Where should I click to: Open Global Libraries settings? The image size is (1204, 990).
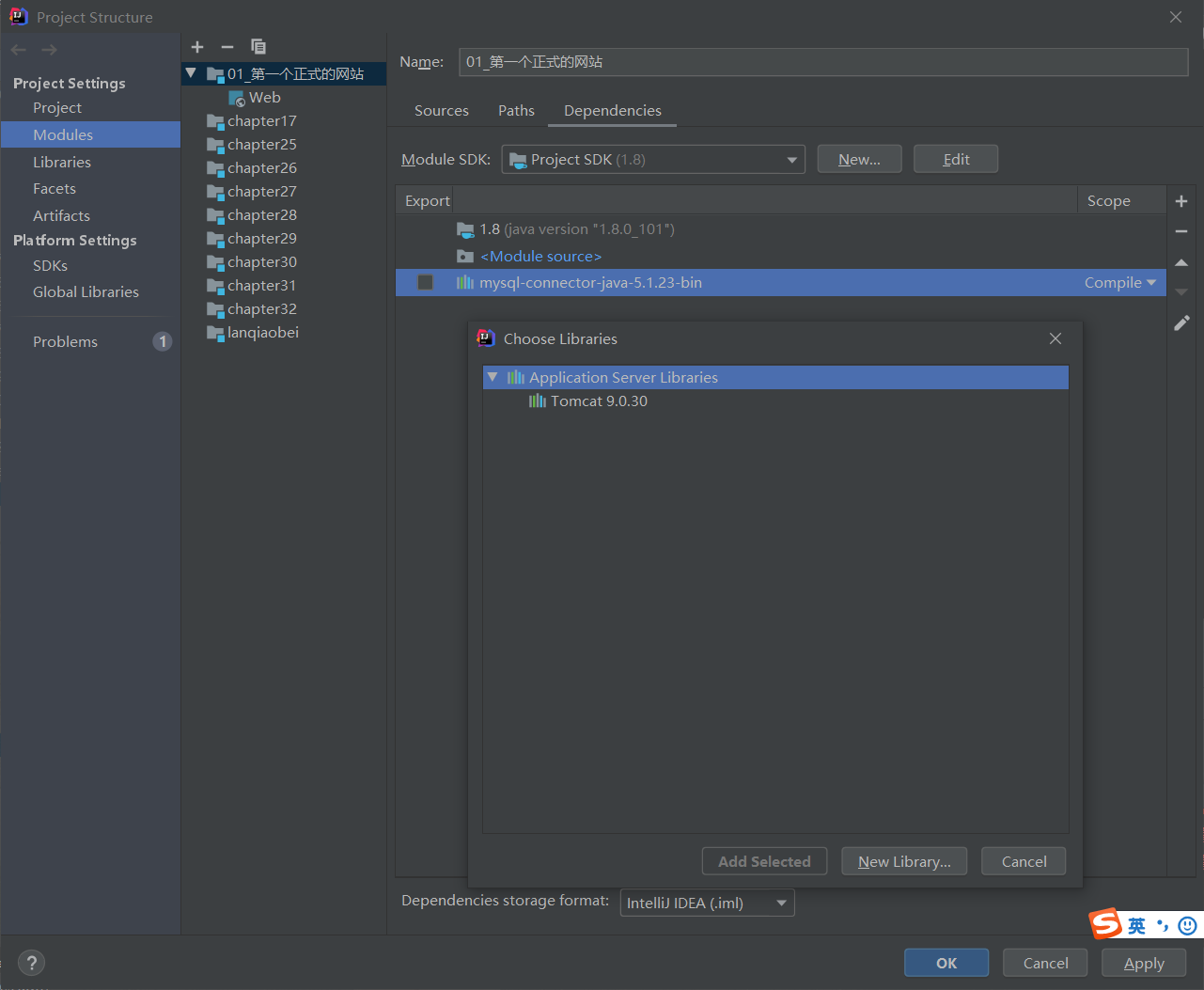(86, 292)
